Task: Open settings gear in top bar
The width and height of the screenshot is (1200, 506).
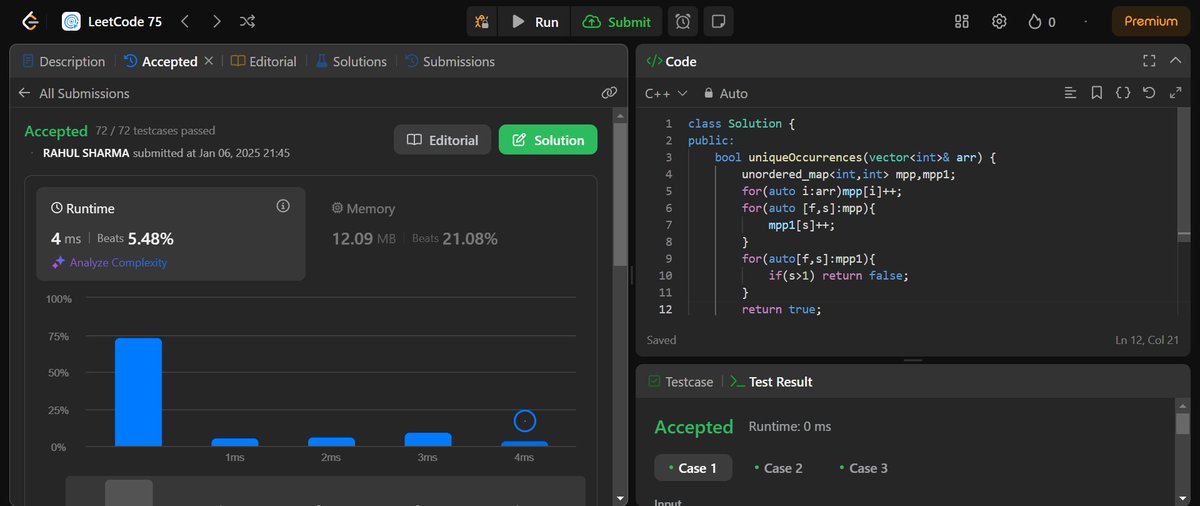Action: (999, 21)
